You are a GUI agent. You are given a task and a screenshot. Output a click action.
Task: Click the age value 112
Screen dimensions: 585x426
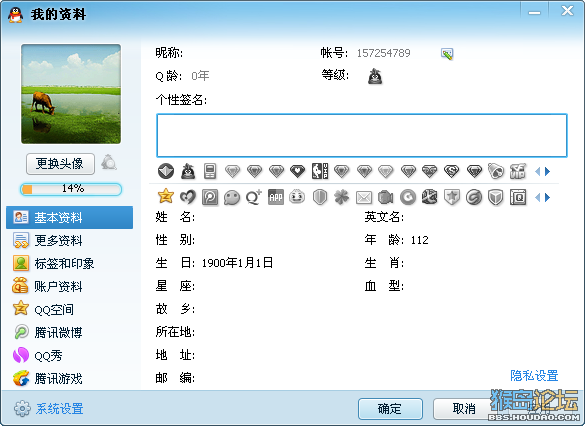[420, 240]
